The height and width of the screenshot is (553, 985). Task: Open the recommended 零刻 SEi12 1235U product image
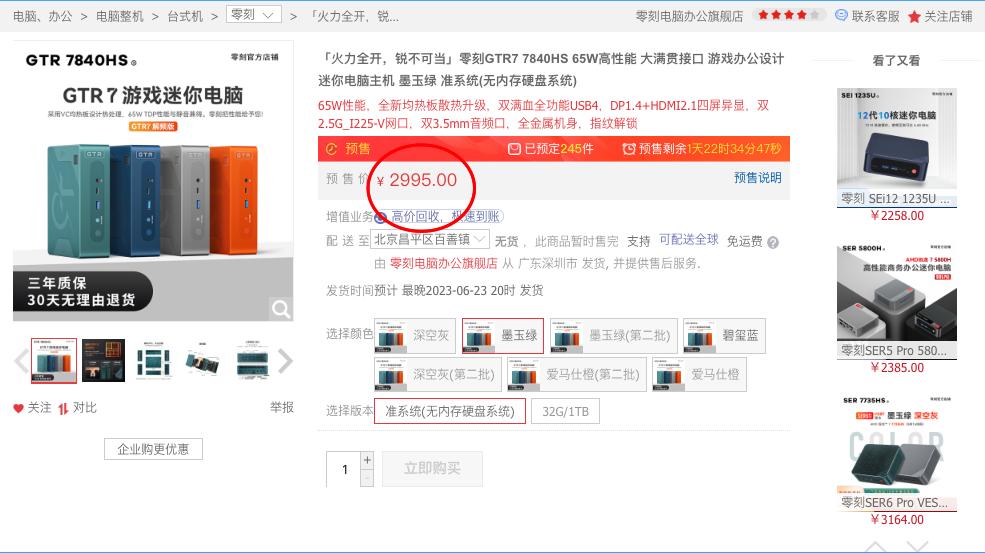896,138
